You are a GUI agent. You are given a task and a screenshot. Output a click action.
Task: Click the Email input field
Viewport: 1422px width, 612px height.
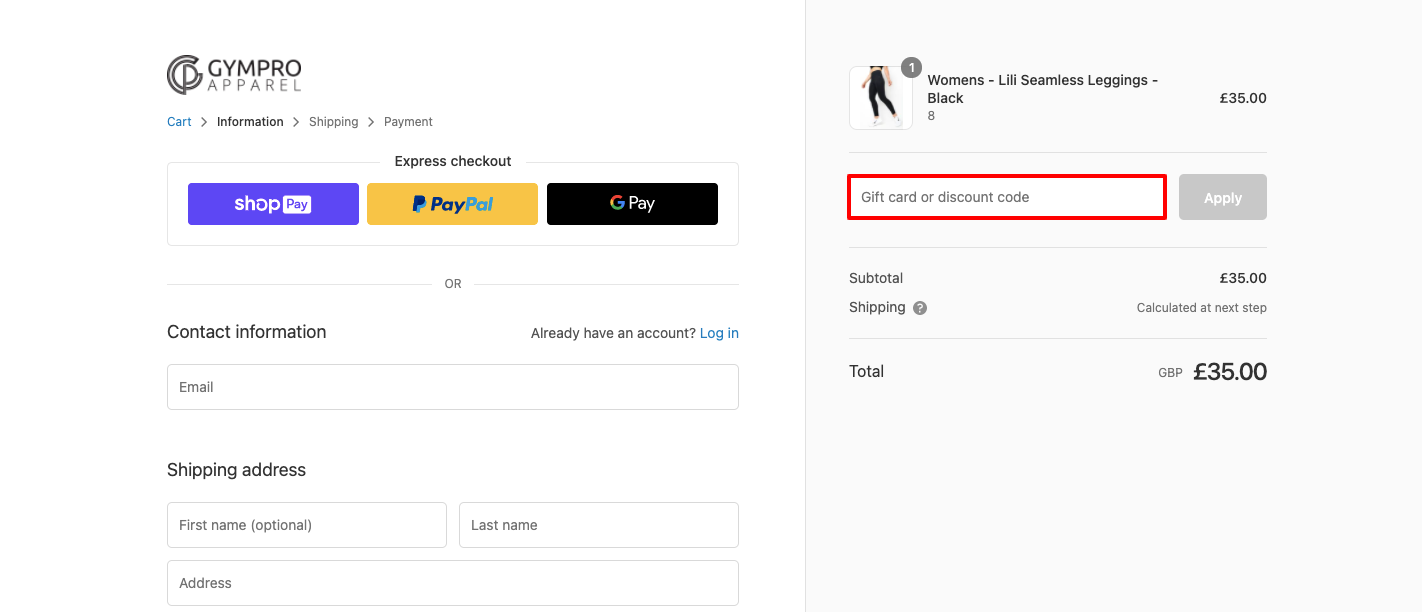click(452, 387)
